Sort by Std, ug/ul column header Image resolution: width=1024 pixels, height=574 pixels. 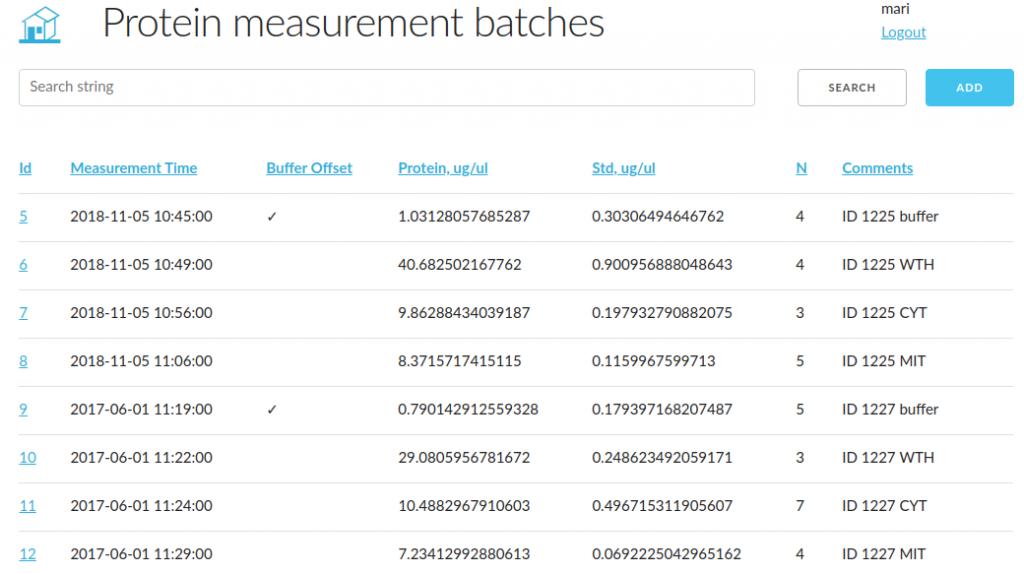point(624,168)
